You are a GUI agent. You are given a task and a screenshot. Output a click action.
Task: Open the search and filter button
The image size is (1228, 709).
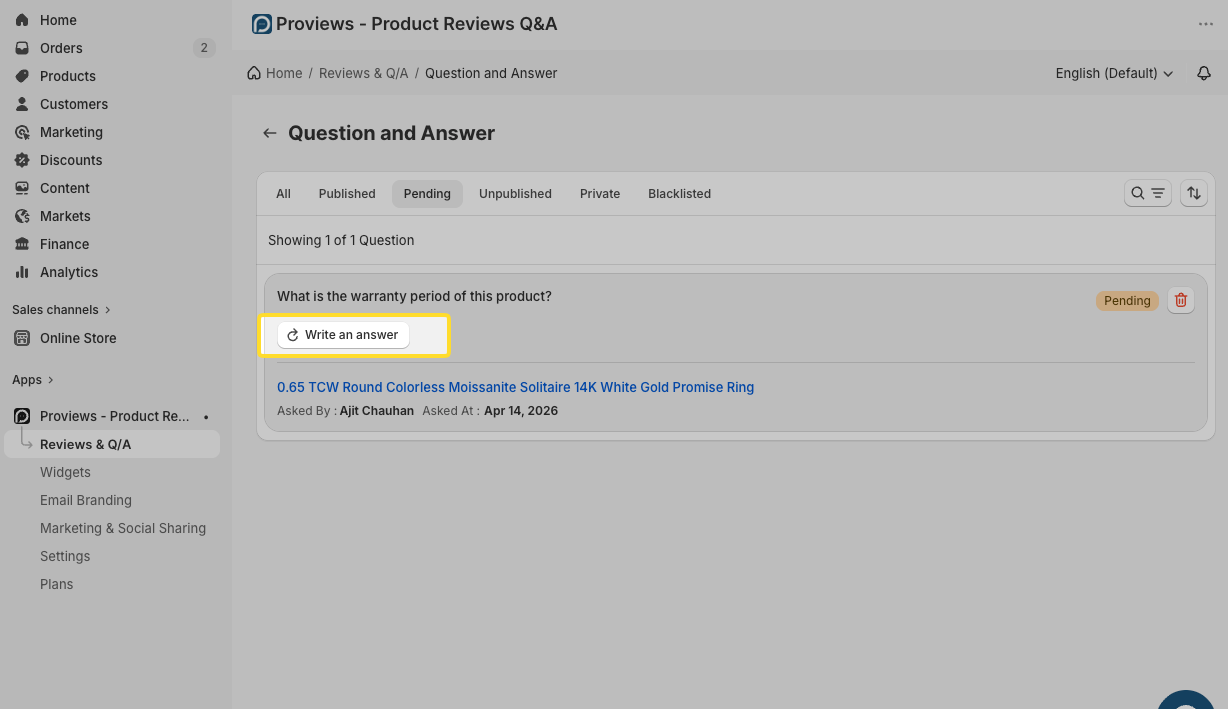[1148, 193]
